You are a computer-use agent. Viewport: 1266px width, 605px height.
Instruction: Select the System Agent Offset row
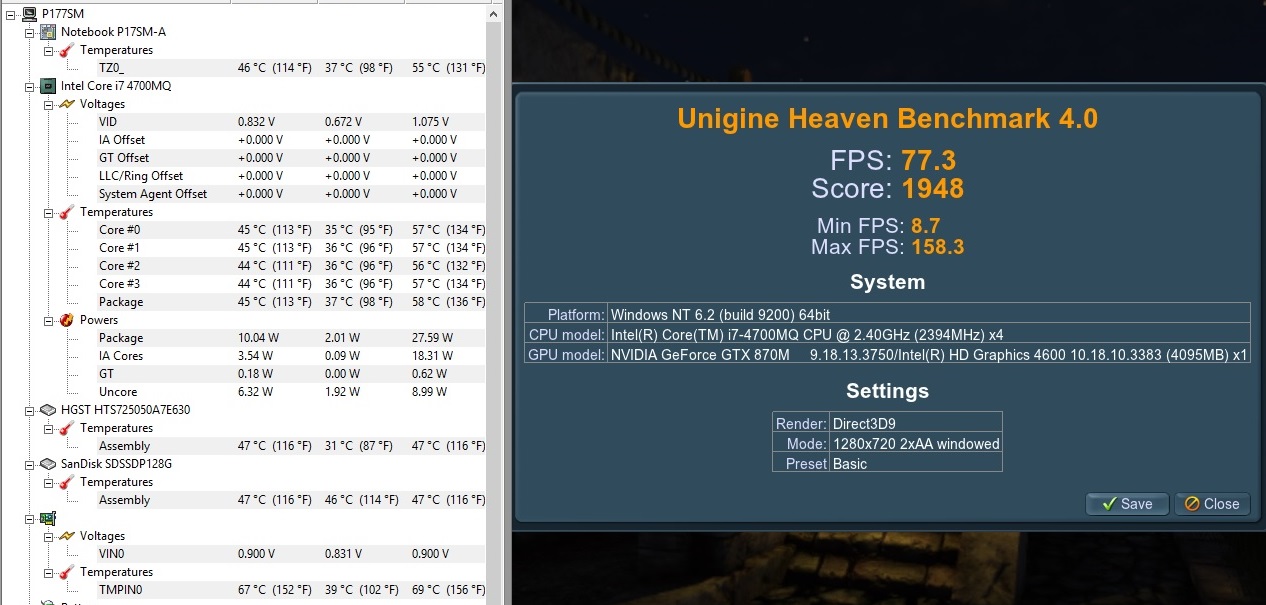click(290, 194)
